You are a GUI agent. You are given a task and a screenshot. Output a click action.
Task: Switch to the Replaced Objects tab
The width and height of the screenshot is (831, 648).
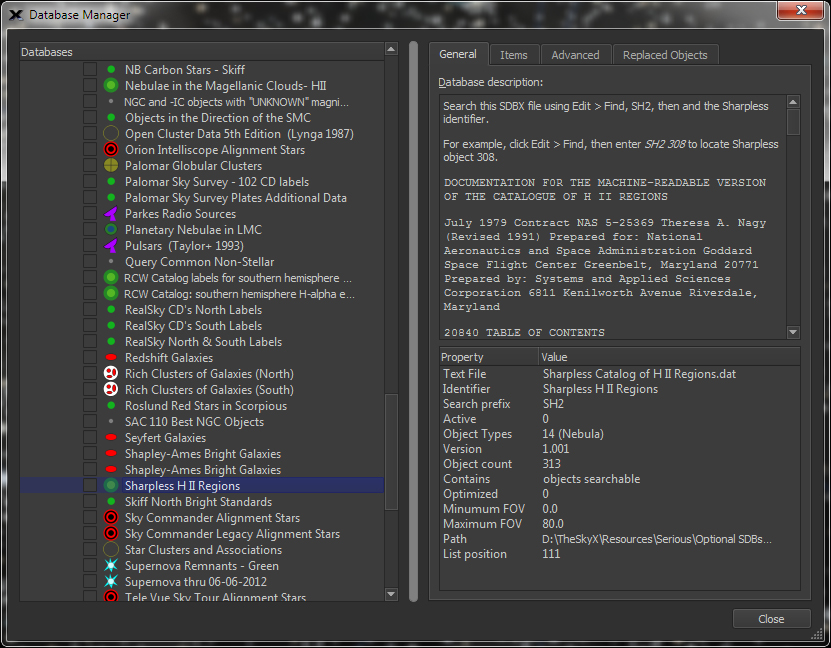[665, 55]
